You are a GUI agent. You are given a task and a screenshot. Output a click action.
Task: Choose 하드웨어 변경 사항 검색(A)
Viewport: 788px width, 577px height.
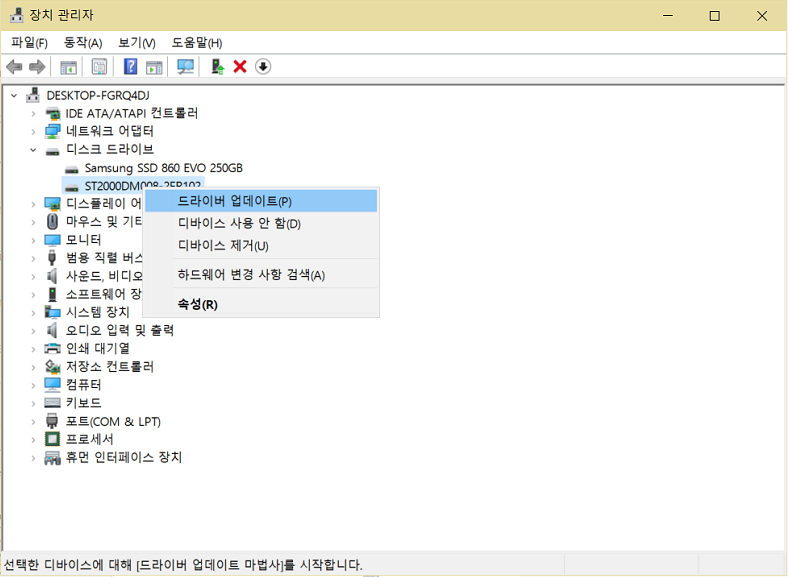click(x=261, y=274)
